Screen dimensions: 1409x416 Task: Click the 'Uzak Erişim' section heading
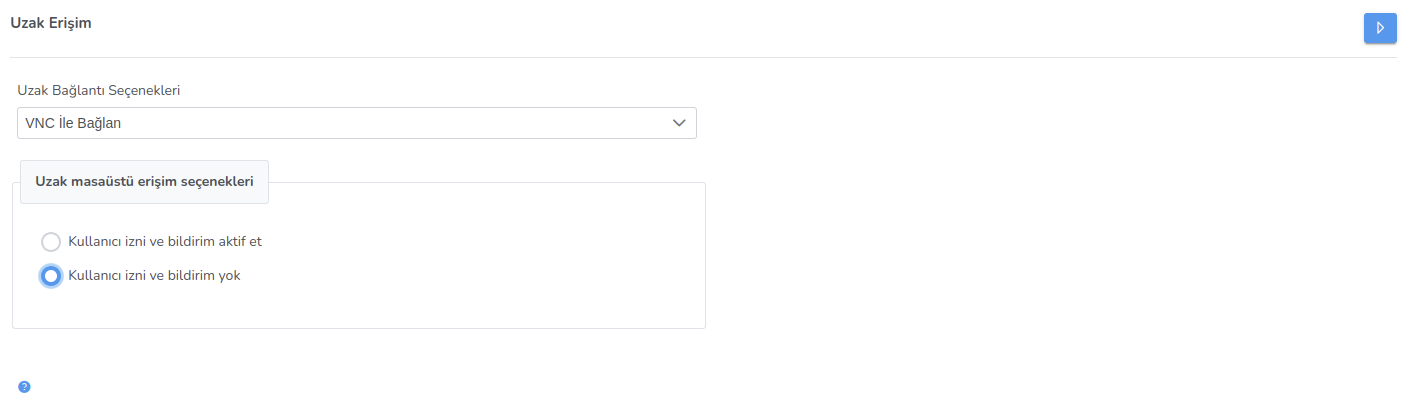[x=51, y=23]
